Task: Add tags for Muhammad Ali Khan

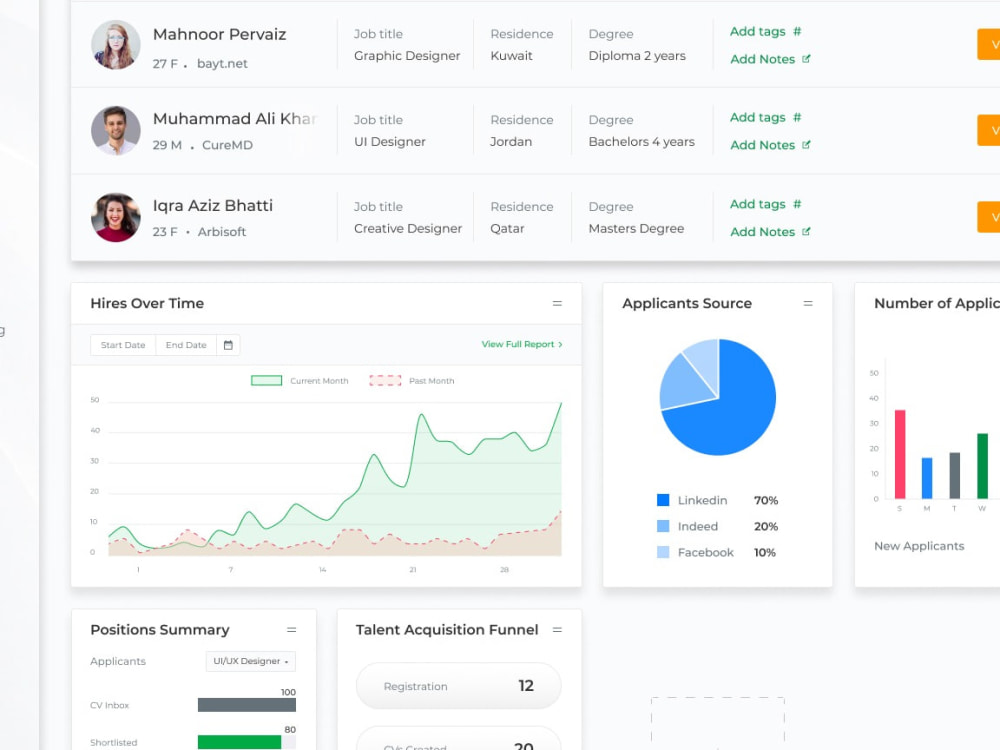Action: (758, 117)
